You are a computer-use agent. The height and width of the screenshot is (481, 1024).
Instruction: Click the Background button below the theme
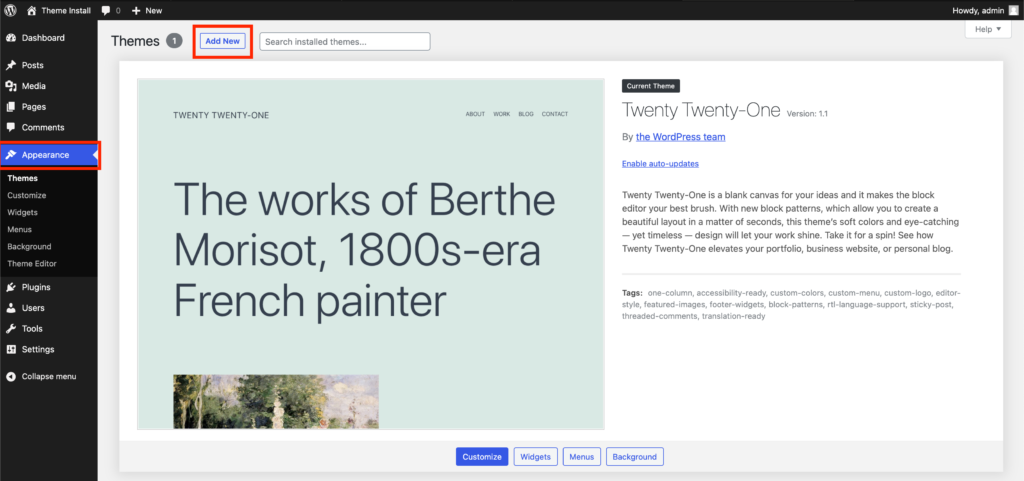click(x=635, y=457)
